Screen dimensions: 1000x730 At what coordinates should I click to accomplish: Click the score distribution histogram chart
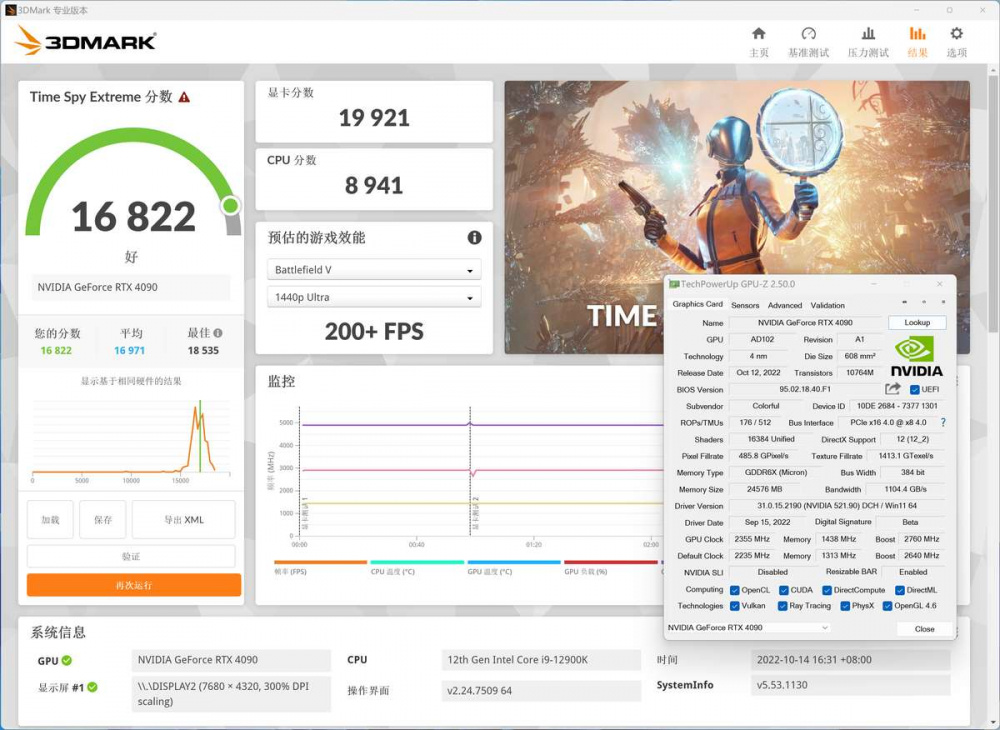point(131,440)
